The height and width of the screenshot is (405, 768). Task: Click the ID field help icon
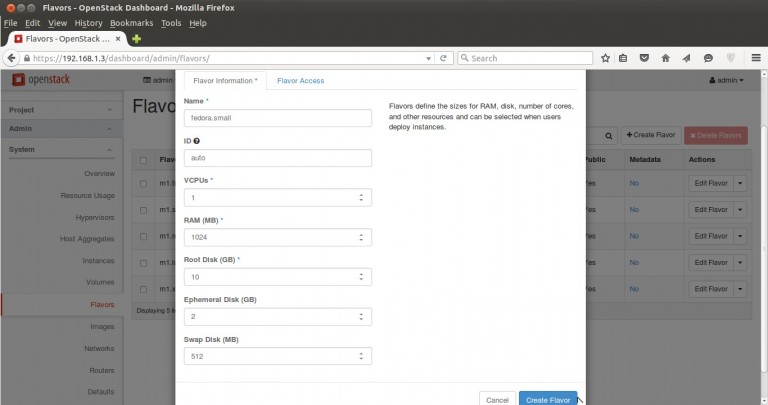point(198,141)
